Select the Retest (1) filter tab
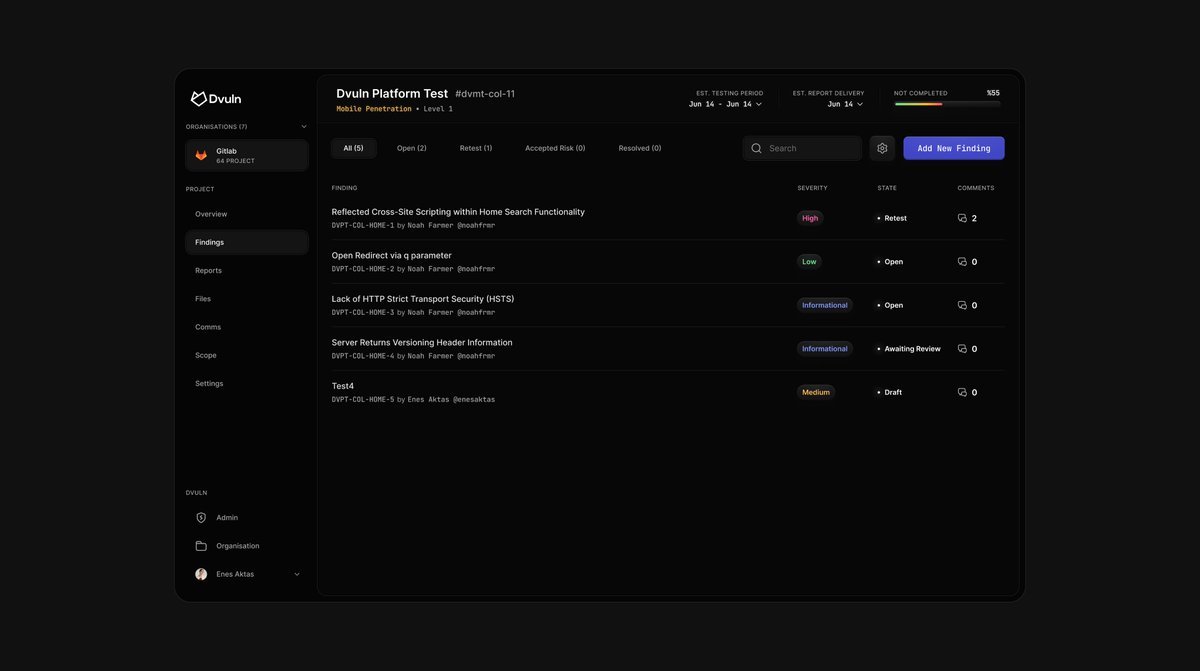Image resolution: width=1200 pixels, height=671 pixels. pos(476,148)
